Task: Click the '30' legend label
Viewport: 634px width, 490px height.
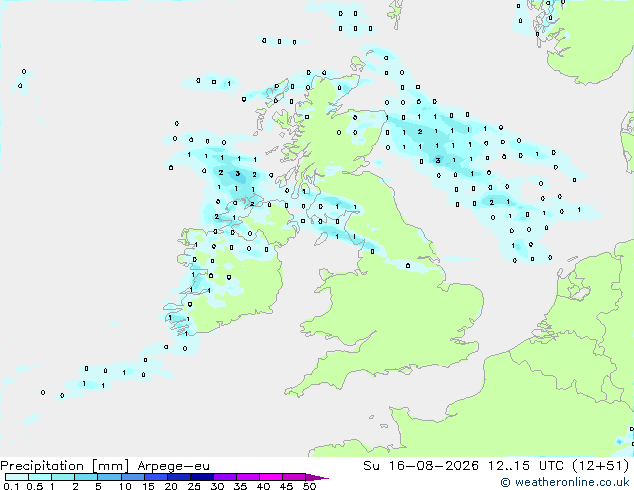Action: (x=217, y=486)
